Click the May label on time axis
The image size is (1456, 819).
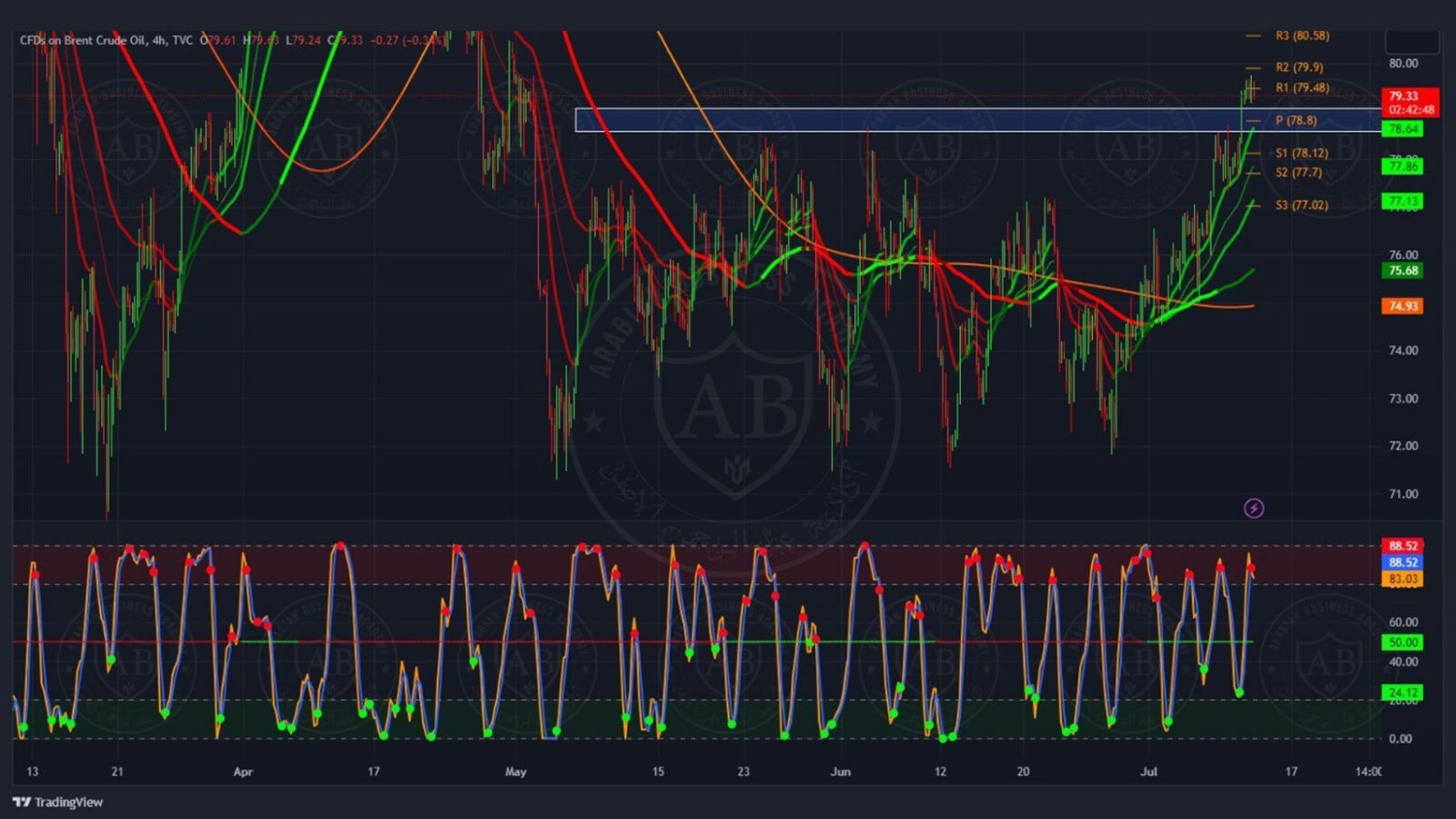[515, 771]
